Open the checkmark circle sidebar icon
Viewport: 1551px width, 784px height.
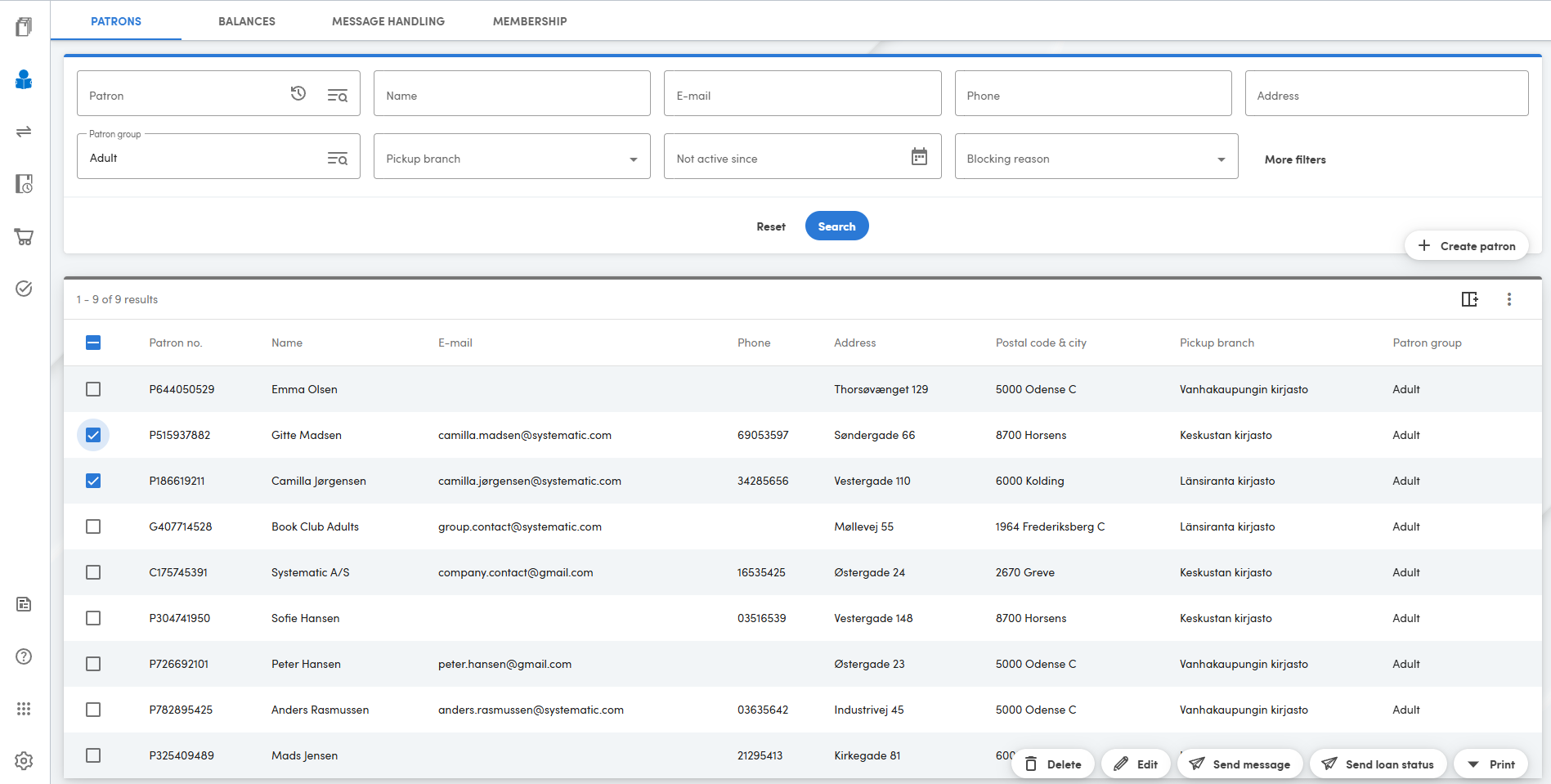[x=24, y=289]
